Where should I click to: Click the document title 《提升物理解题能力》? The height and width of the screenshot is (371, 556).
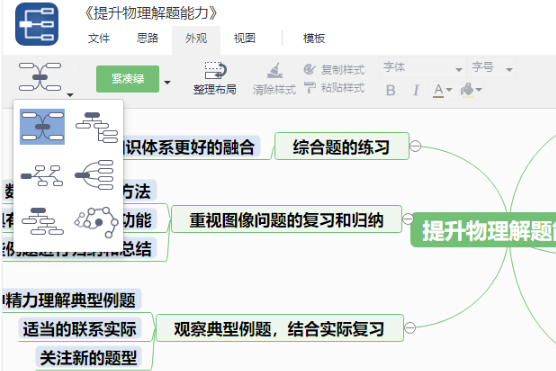[151, 13]
